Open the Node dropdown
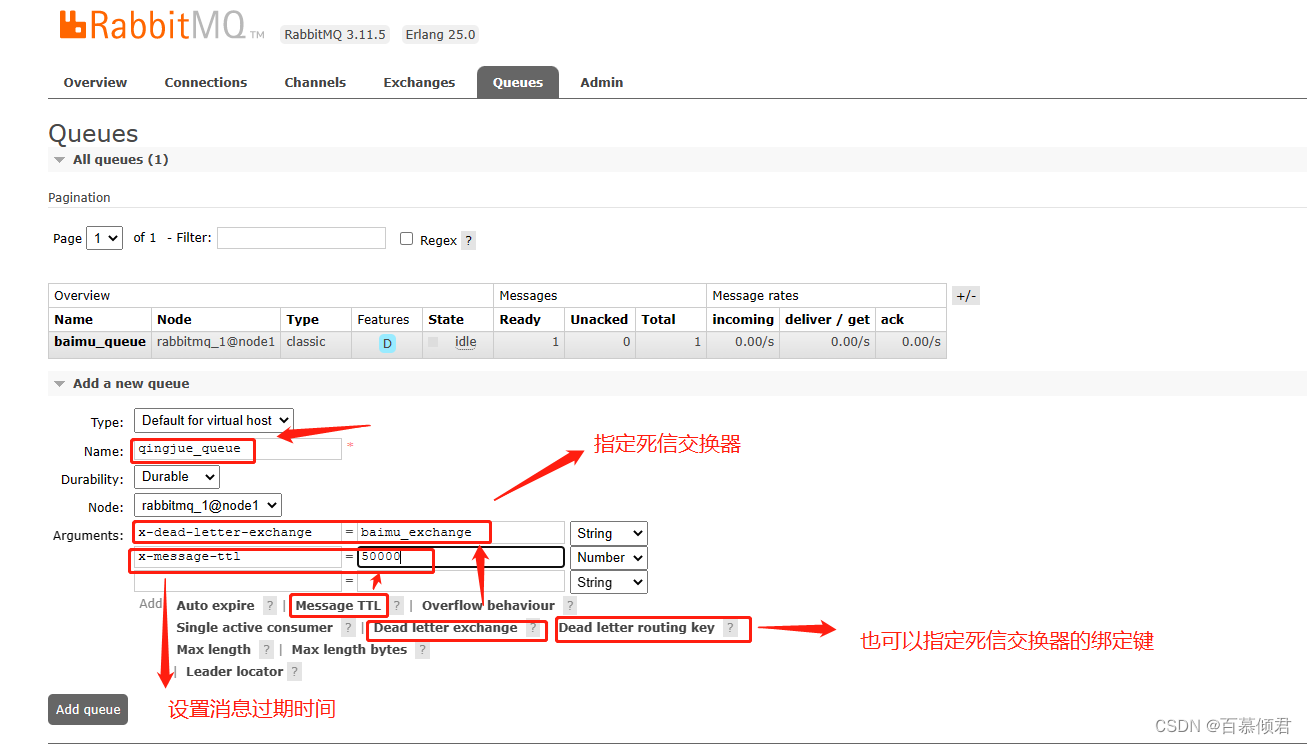 click(208, 506)
